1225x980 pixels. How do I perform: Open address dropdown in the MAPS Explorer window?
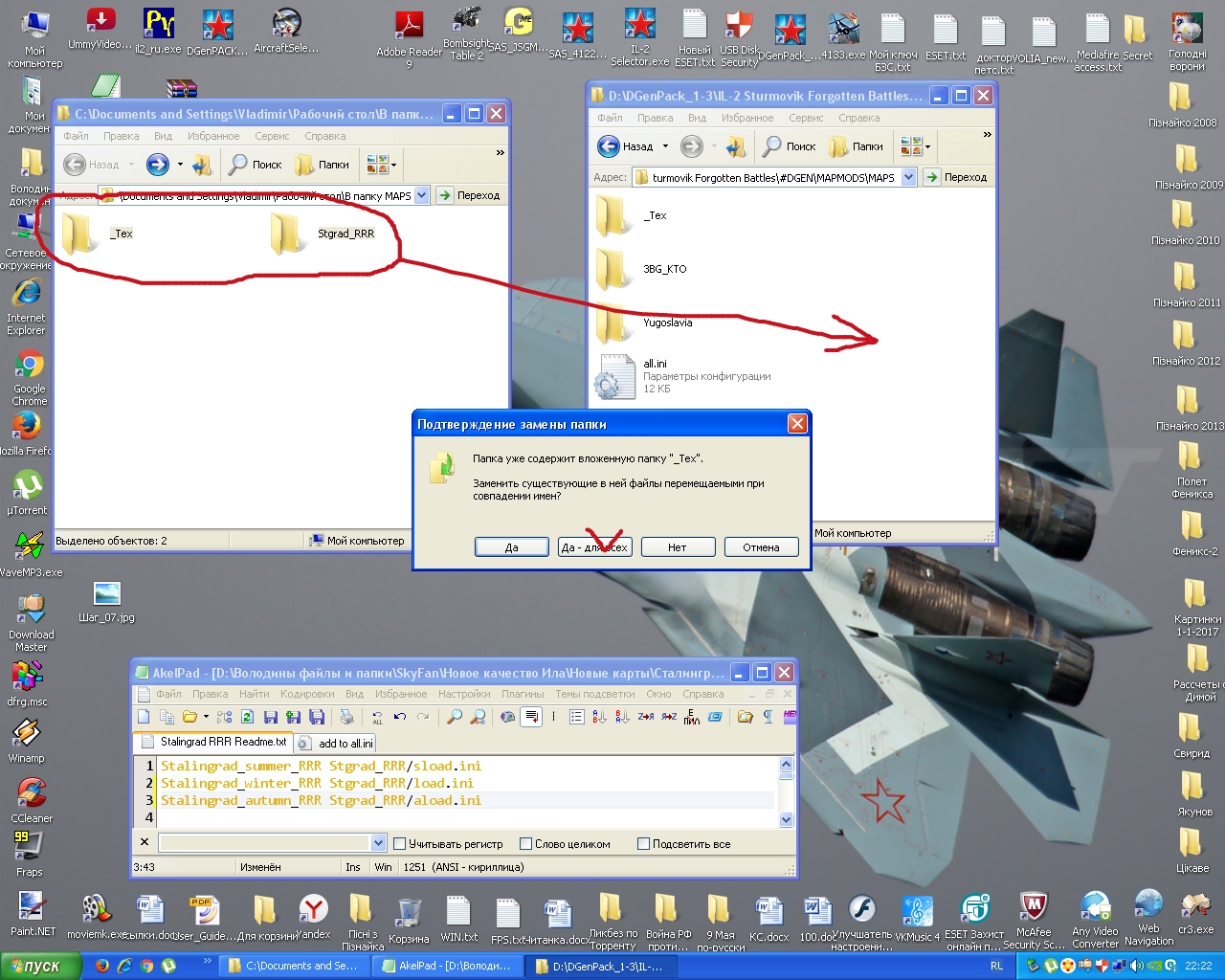click(x=908, y=177)
